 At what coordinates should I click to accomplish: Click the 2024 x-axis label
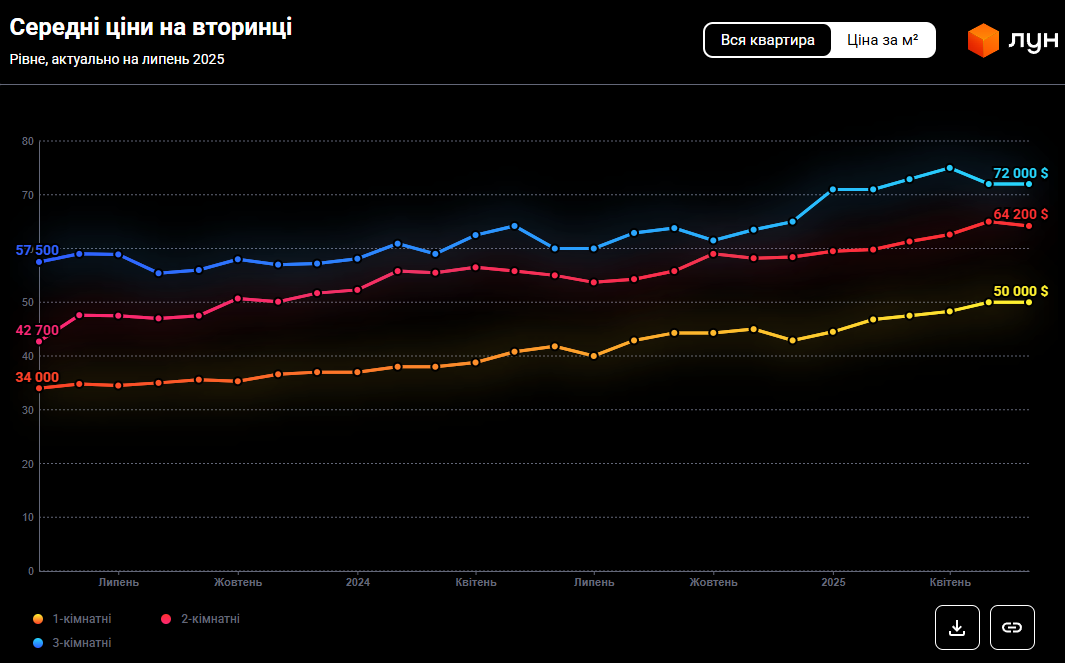coord(358,582)
